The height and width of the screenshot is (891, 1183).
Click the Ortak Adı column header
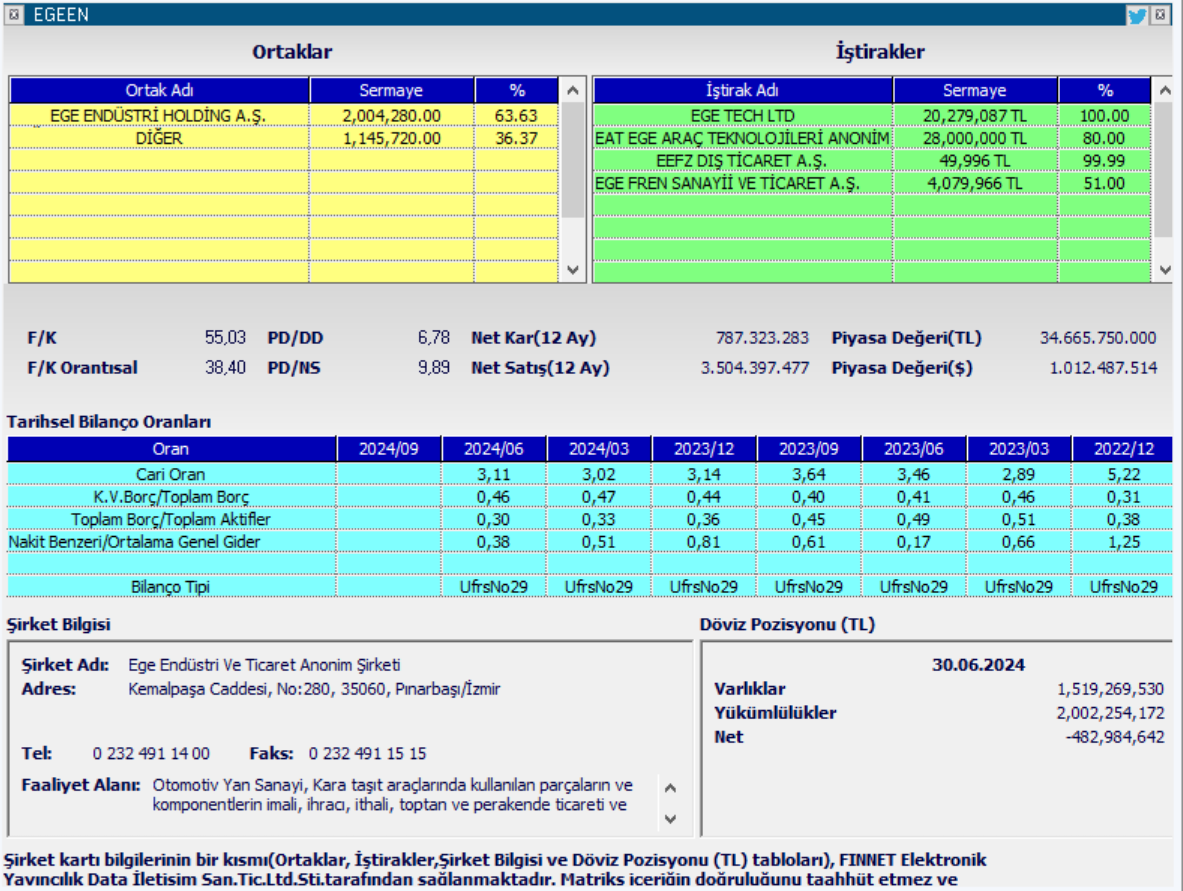(159, 91)
